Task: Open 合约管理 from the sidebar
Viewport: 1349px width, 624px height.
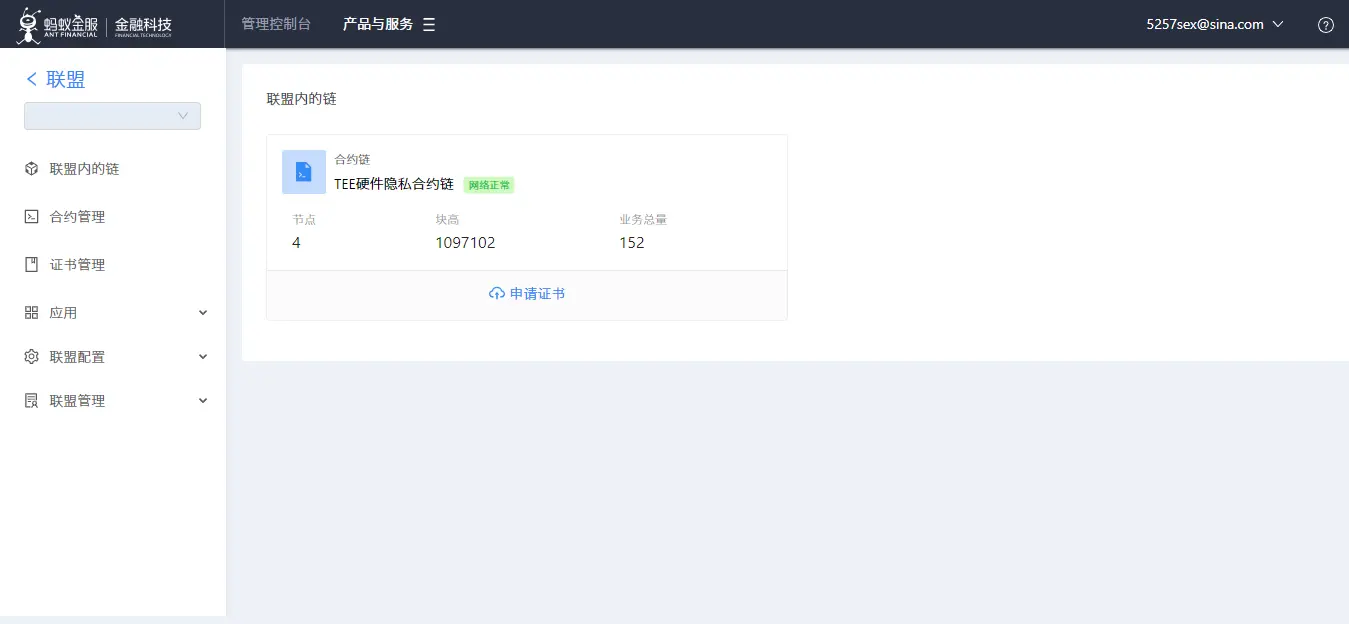Action: pyautogui.click(x=76, y=216)
